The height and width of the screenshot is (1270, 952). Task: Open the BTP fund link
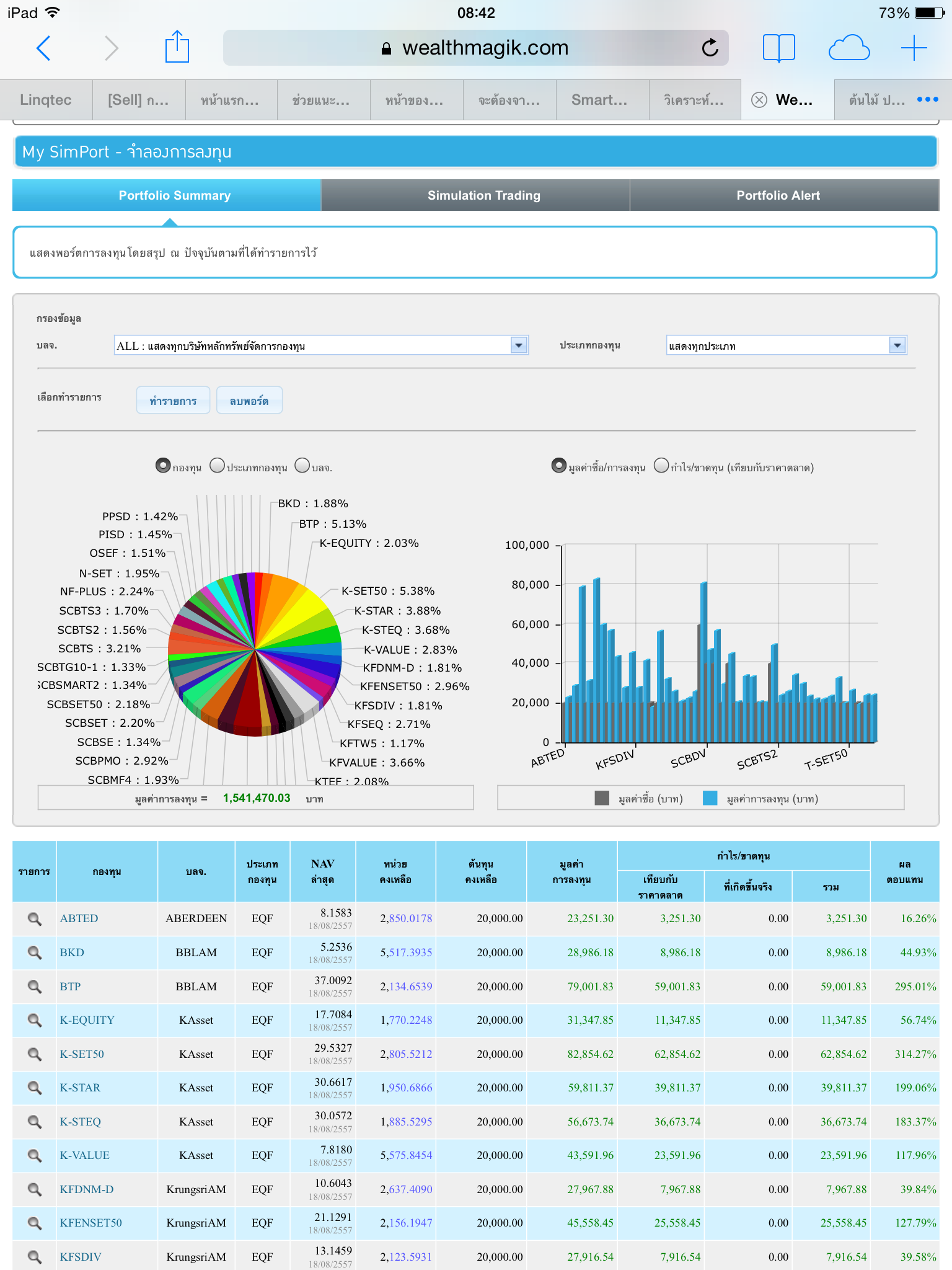point(70,987)
